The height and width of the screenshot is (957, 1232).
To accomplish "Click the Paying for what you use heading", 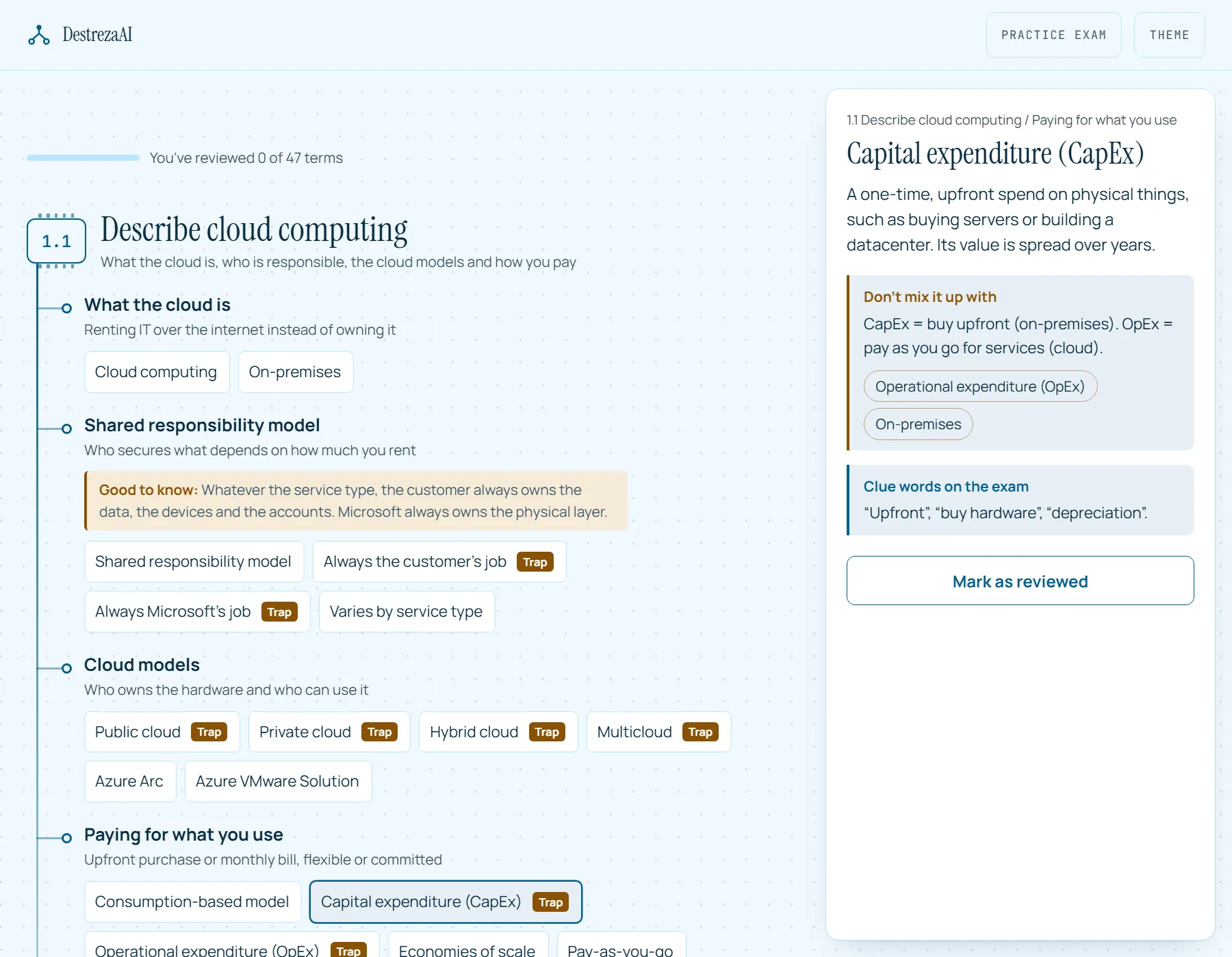I will pos(183,834).
